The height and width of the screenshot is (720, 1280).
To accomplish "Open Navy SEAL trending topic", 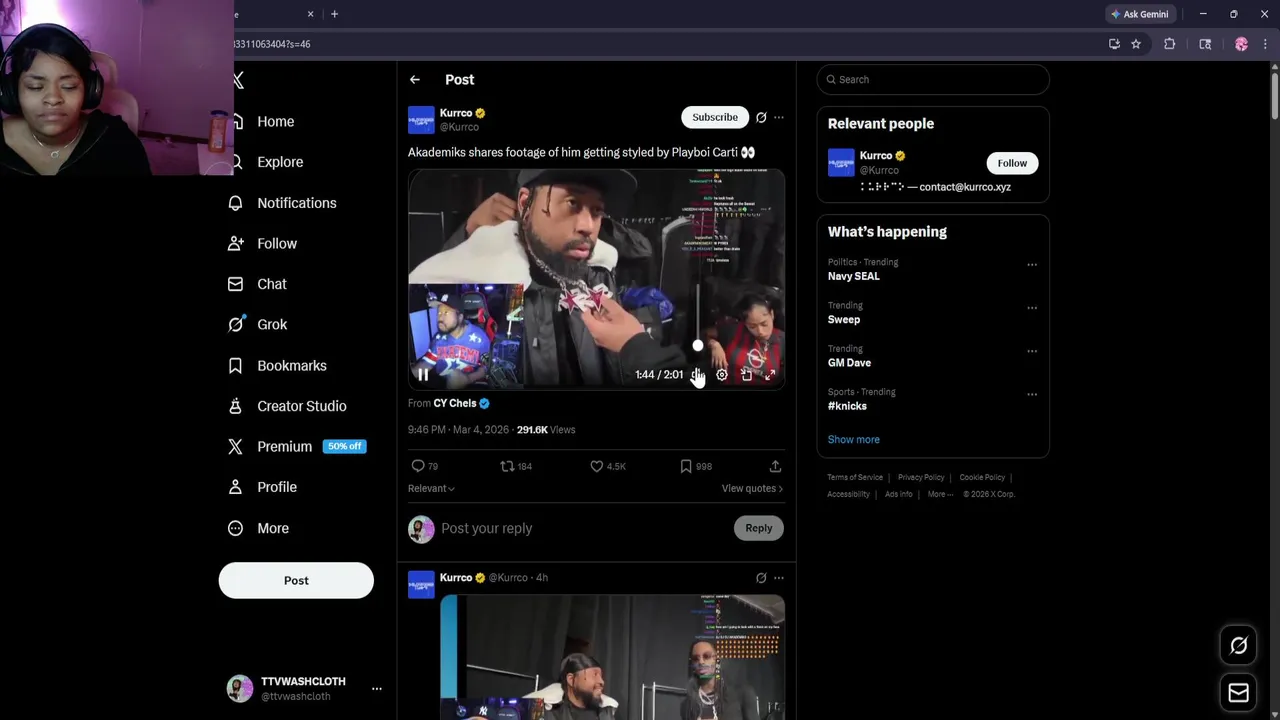I will point(854,276).
